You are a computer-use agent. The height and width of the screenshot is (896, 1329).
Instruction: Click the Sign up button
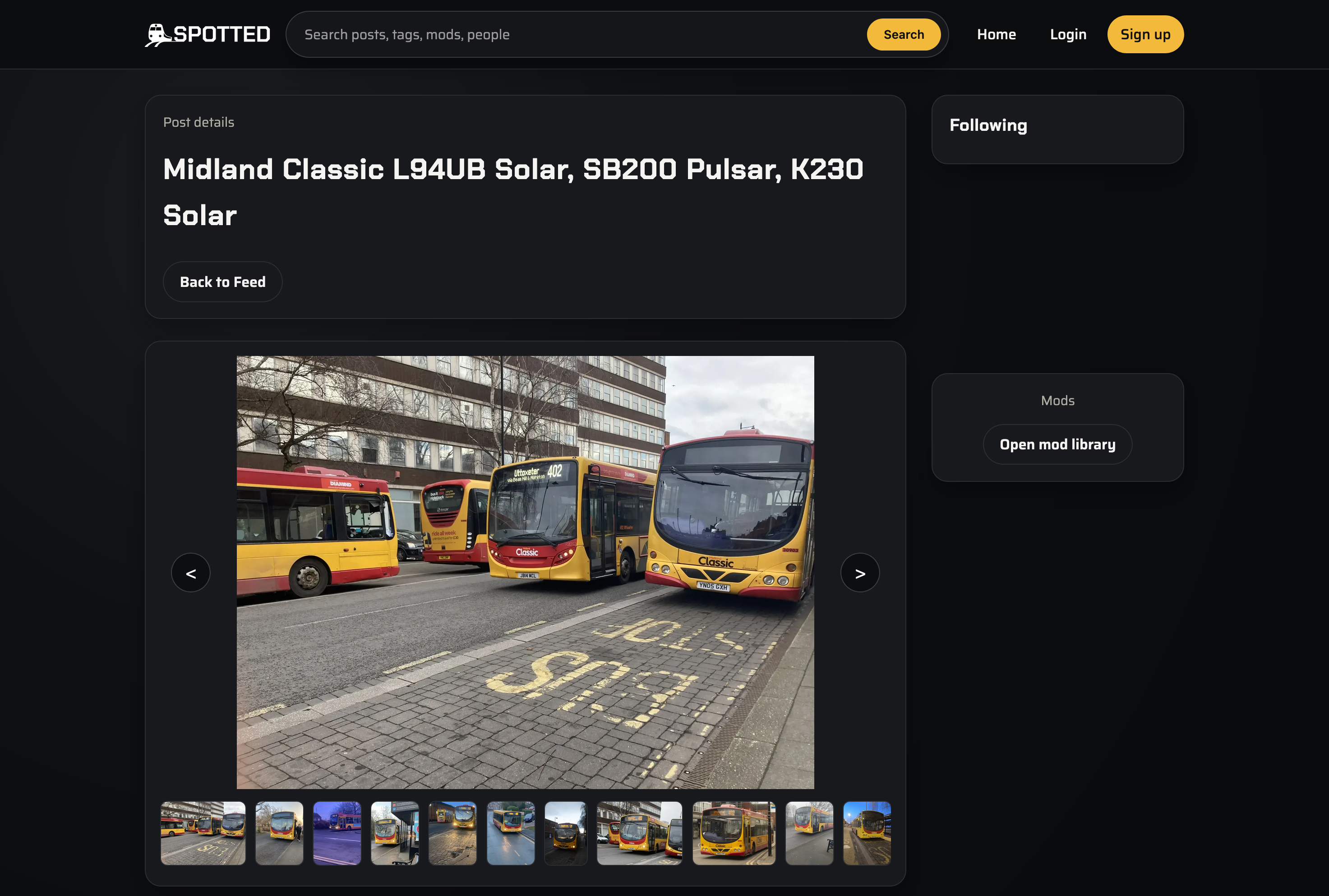(x=1145, y=34)
